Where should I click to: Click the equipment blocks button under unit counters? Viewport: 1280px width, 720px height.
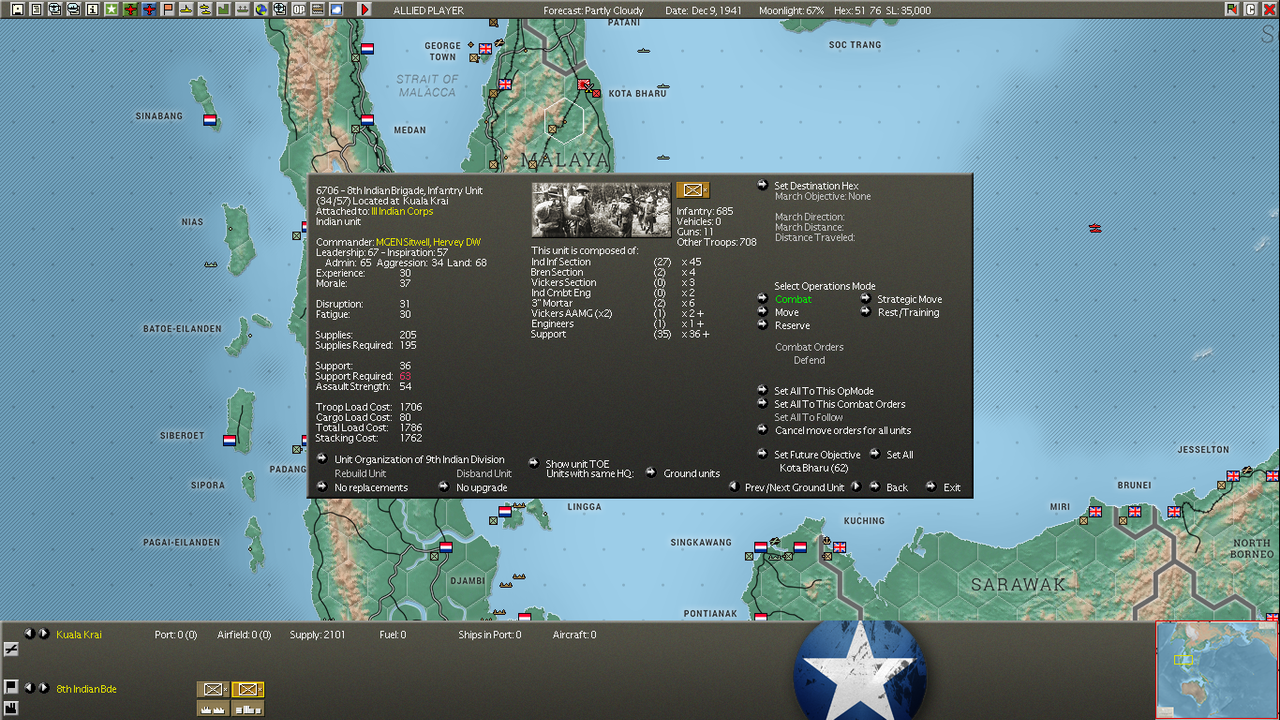(x=248, y=708)
